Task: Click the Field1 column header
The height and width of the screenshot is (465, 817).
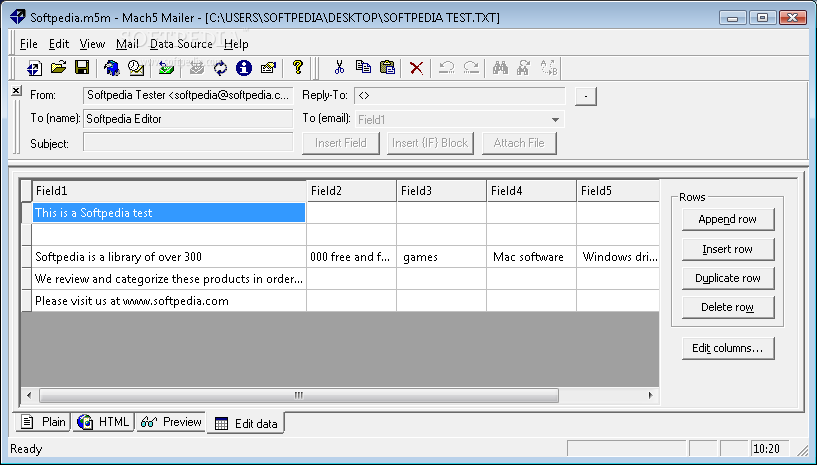Action: coord(169,191)
